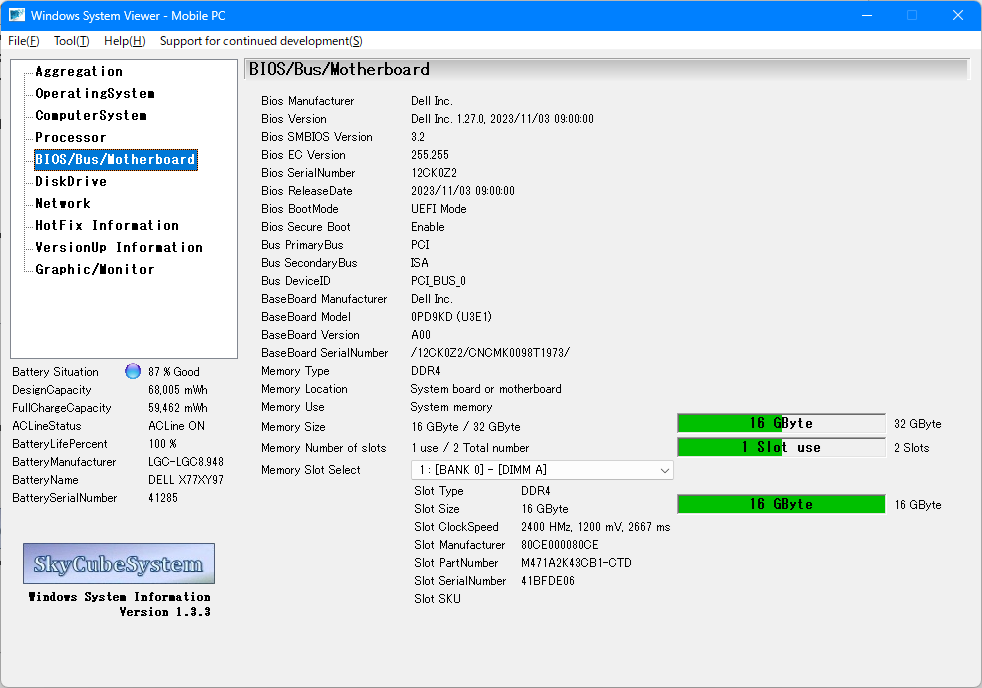
Task: Open Support for continued development menu
Action: (x=261, y=41)
